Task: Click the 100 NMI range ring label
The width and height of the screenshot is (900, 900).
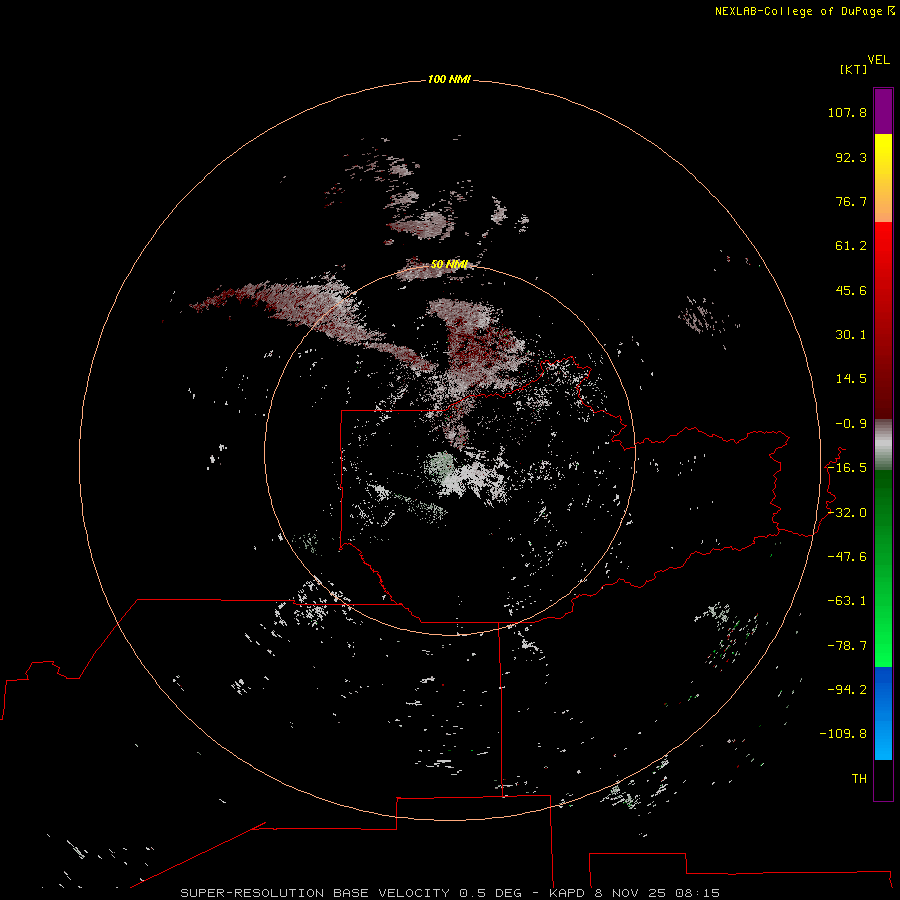Action: coord(449,79)
